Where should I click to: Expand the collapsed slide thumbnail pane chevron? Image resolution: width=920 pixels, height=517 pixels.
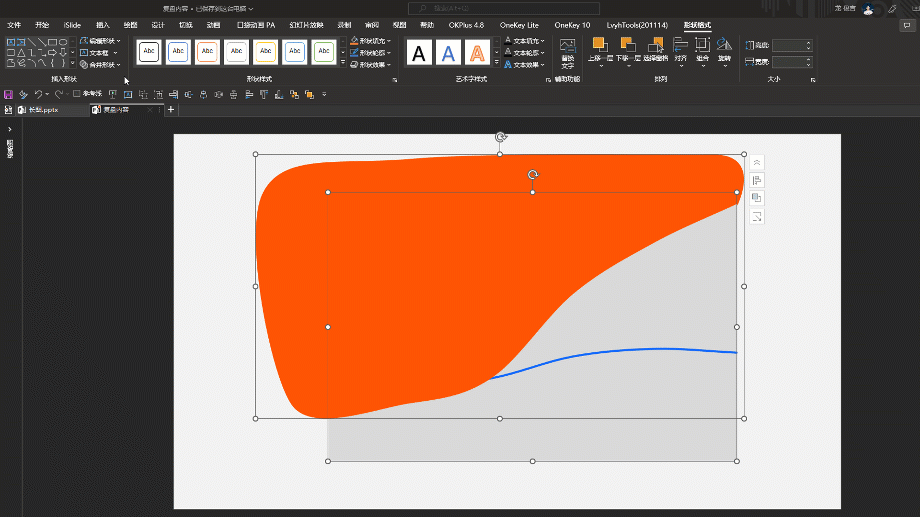[x=9, y=129]
